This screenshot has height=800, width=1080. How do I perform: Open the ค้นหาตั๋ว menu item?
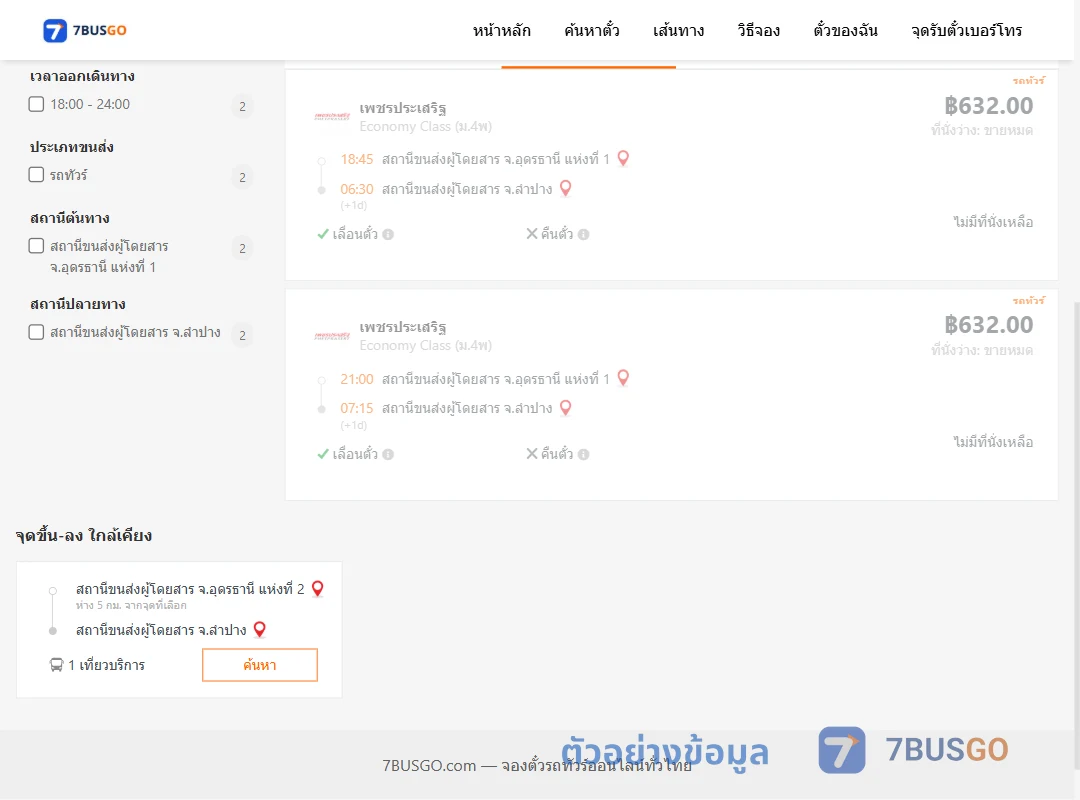[x=592, y=30]
